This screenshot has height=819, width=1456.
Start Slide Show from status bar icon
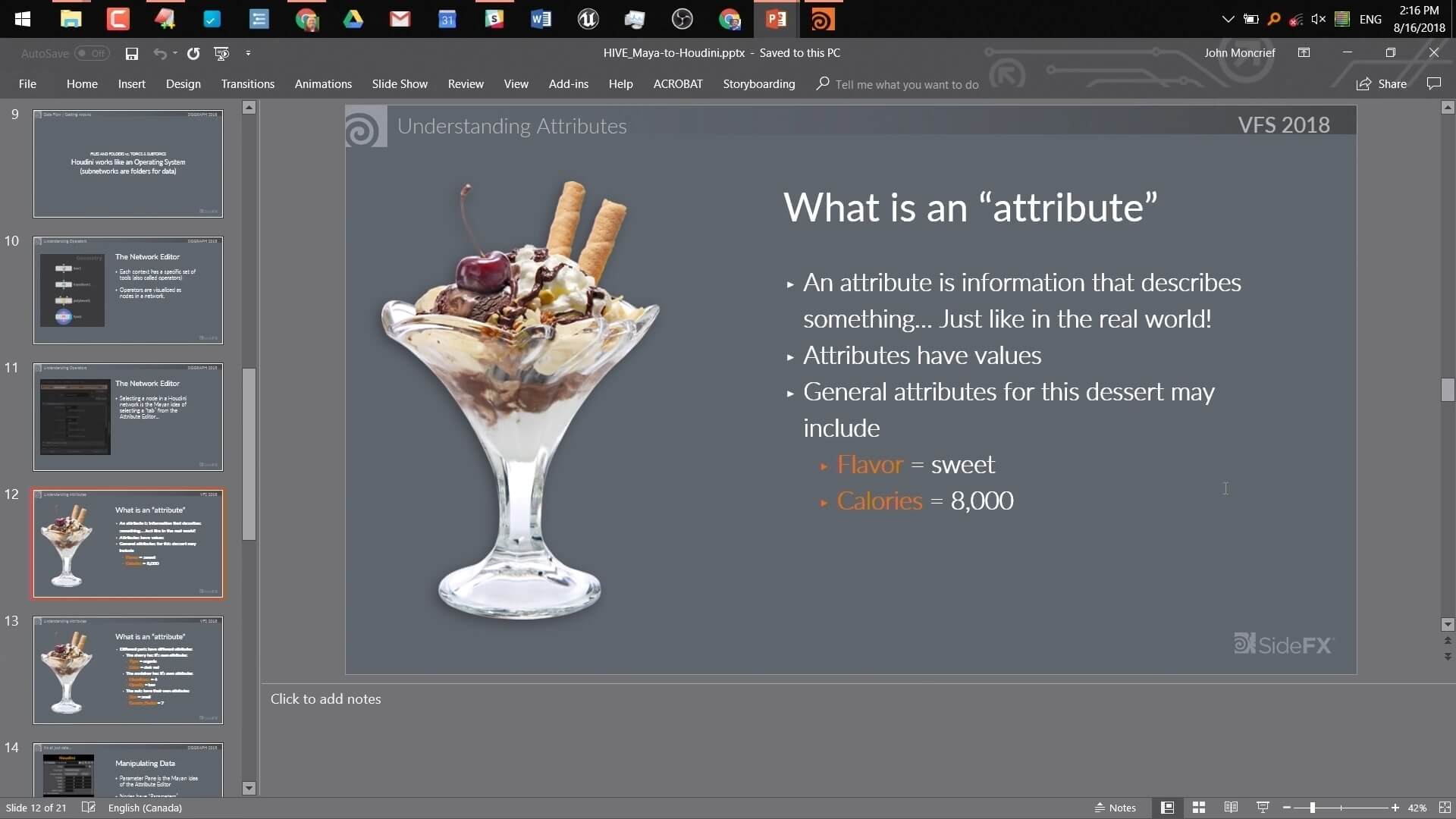(1263, 808)
